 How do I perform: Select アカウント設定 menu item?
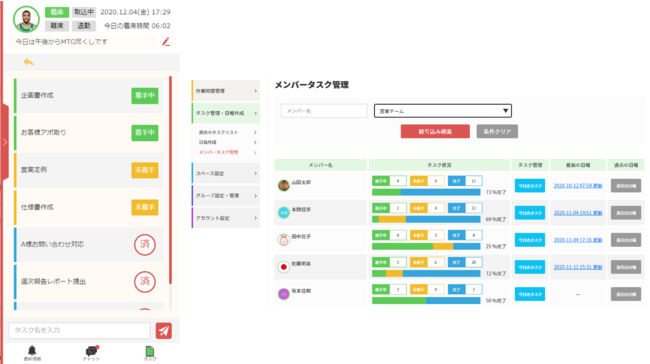coord(226,218)
